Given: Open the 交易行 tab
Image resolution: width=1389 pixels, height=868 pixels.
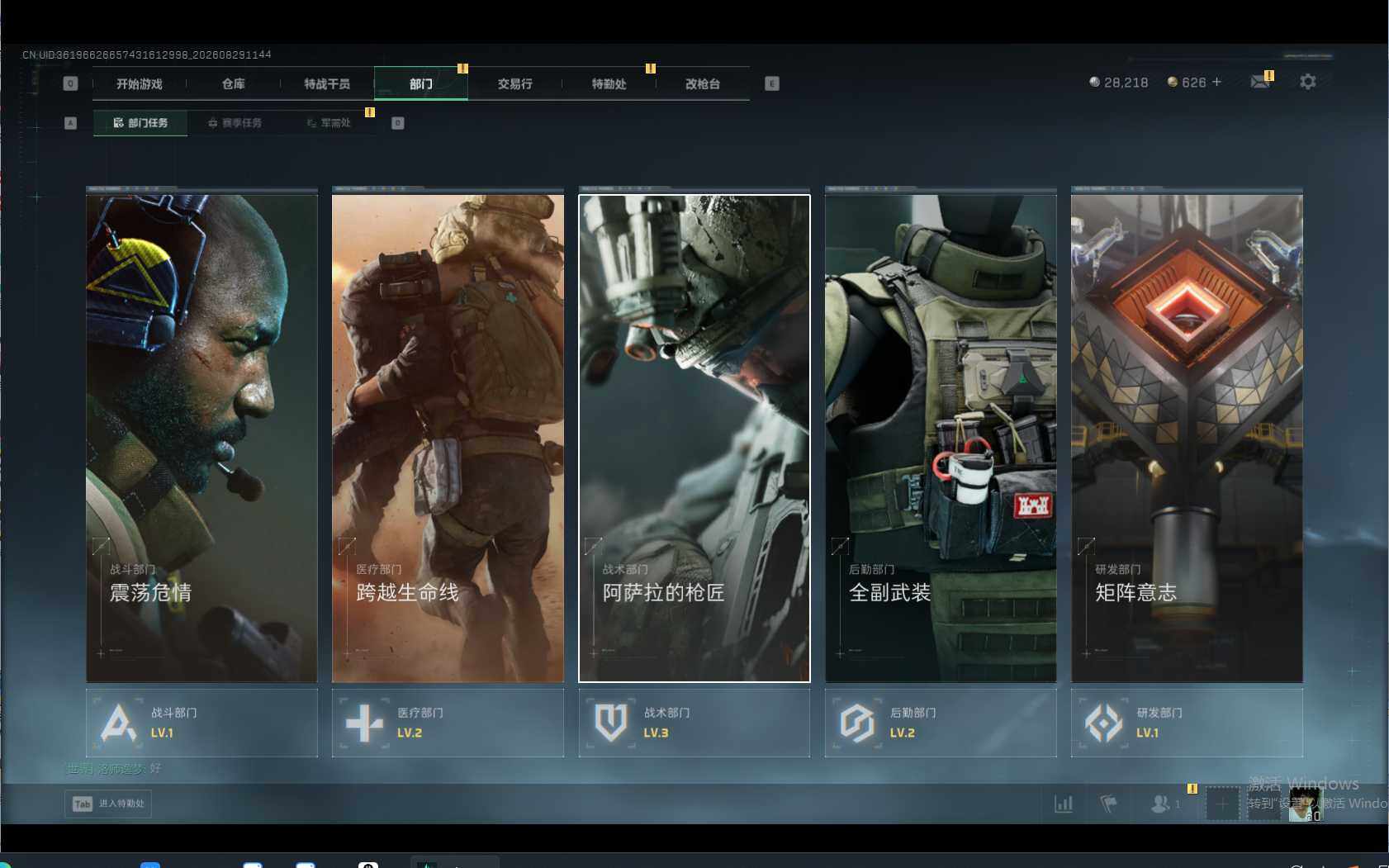Looking at the screenshot, I should pos(514,83).
